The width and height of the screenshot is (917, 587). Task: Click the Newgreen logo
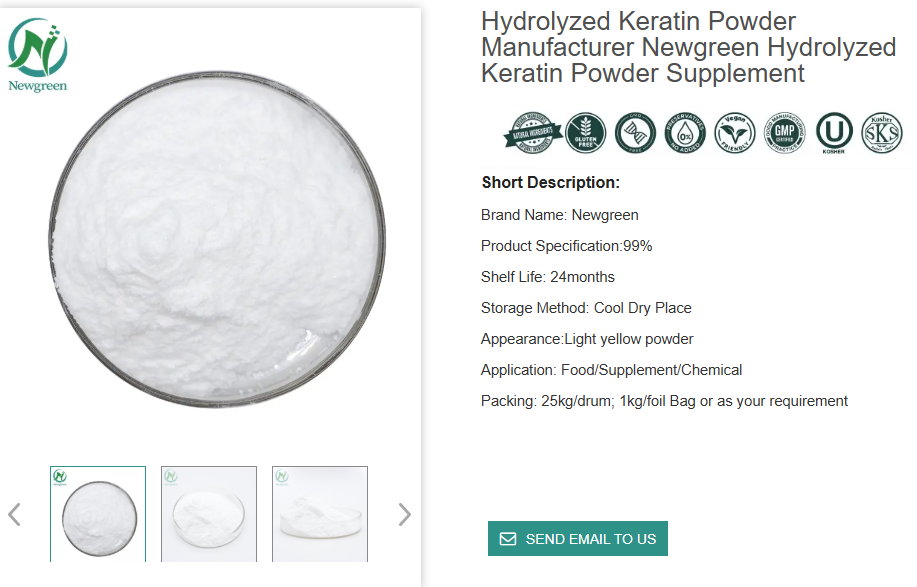pos(37,55)
